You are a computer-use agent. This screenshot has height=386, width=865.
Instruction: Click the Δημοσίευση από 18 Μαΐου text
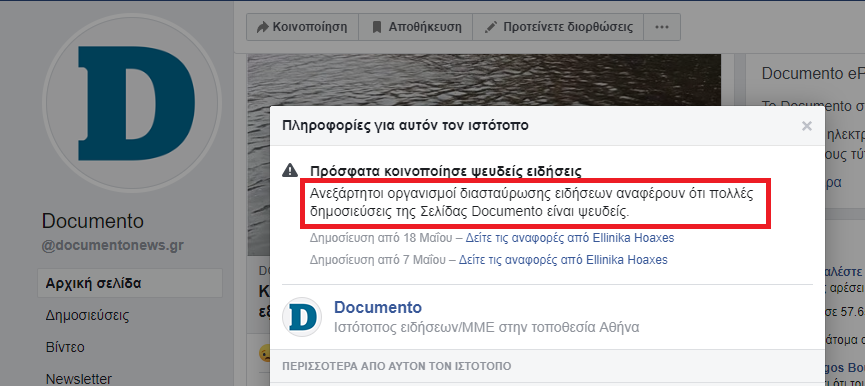click(381, 238)
